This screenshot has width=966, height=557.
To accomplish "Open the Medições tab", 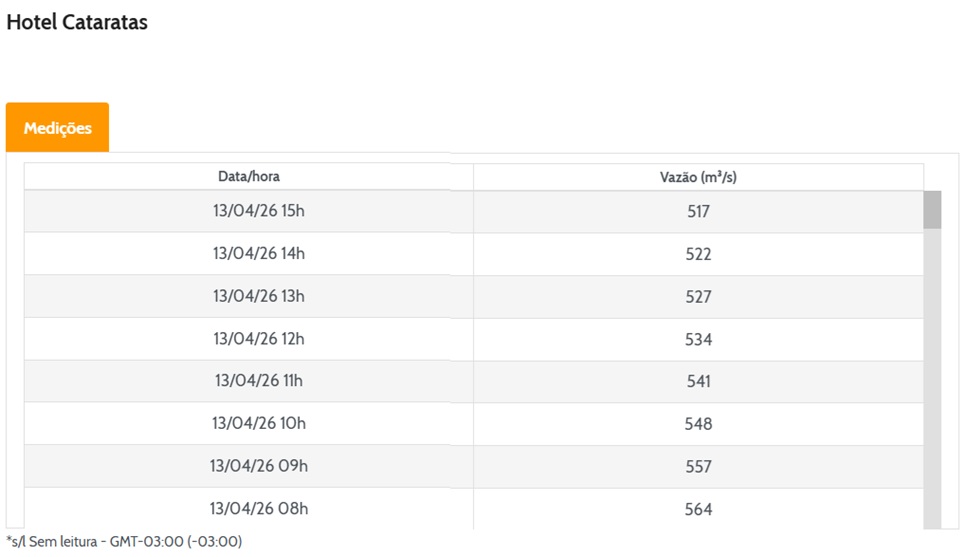I will pos(57,128).
